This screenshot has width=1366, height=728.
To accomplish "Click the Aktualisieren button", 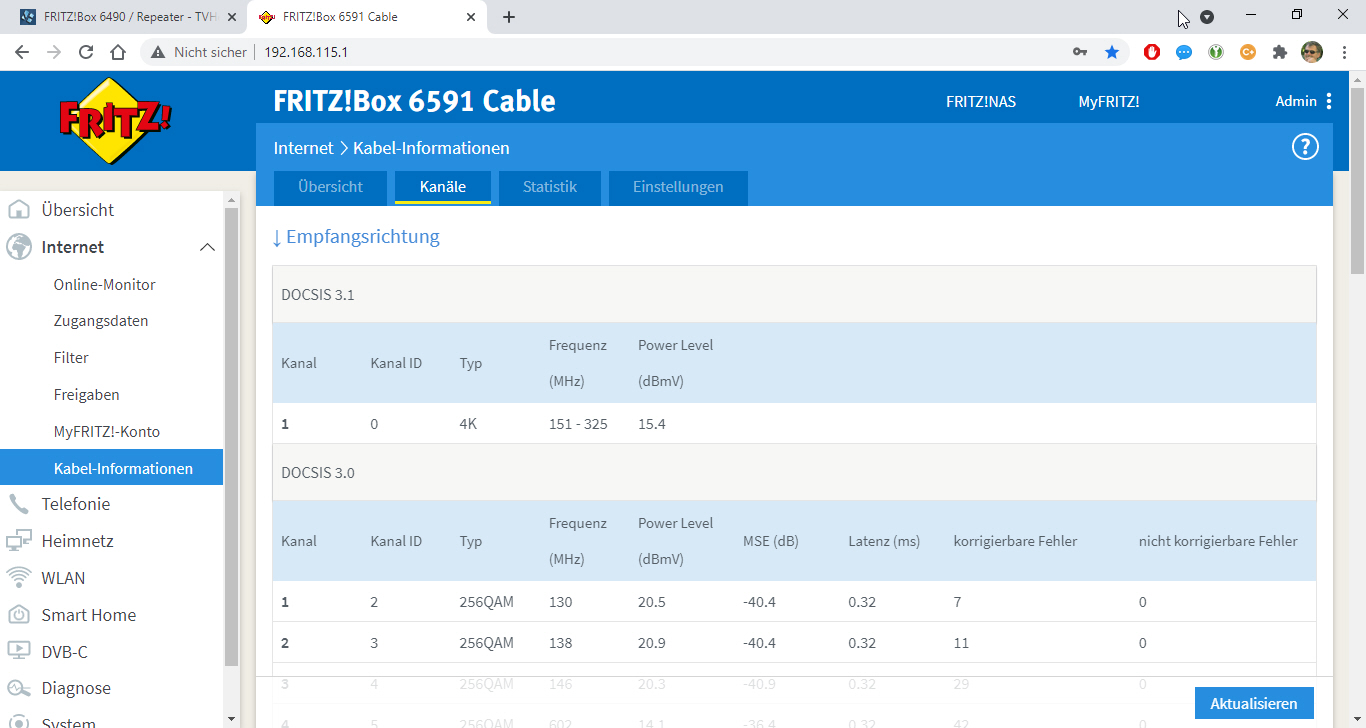I will coord(1254,703).
